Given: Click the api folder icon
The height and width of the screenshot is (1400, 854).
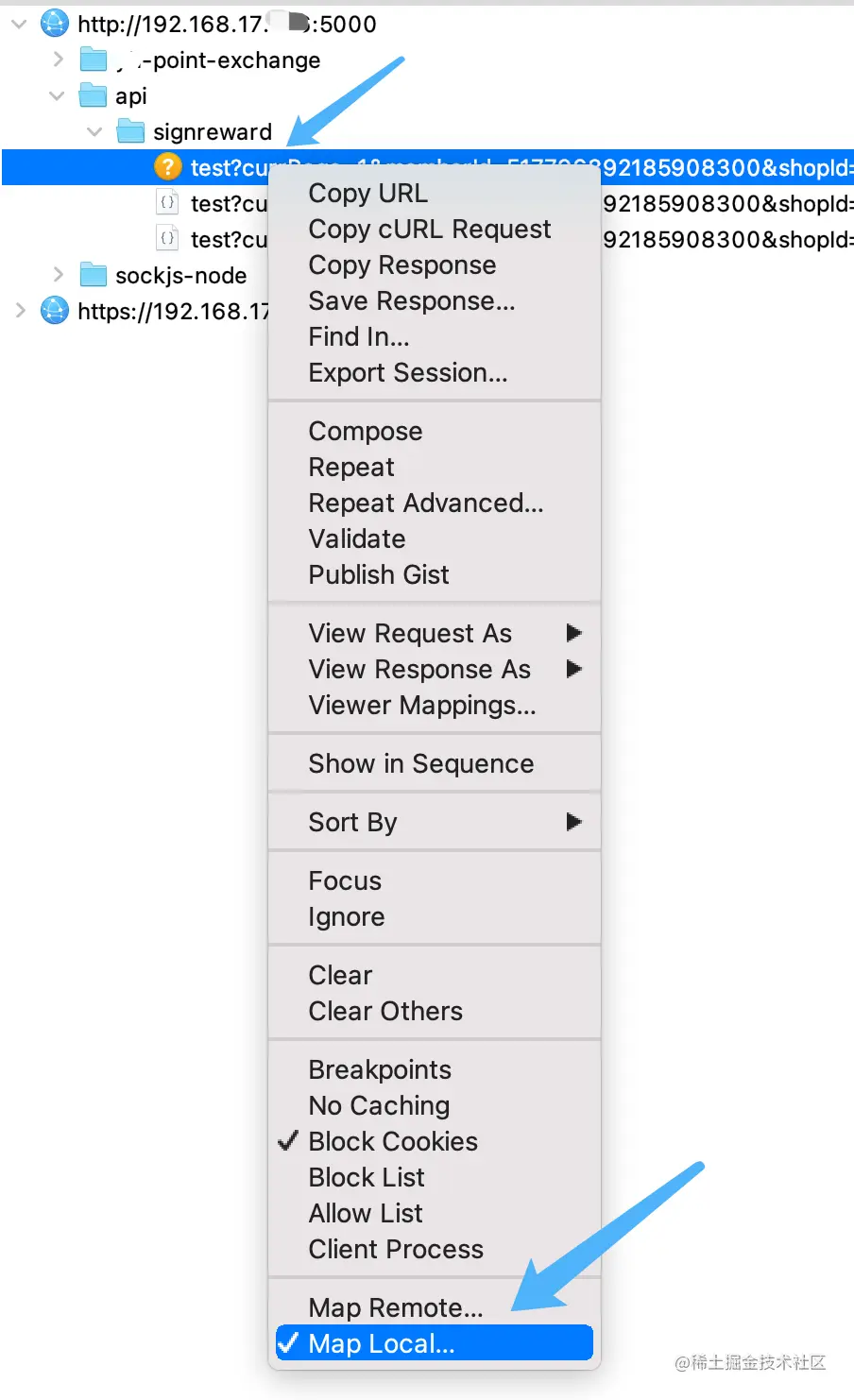Looking at the screenshot, I should (x=94, y=96).
